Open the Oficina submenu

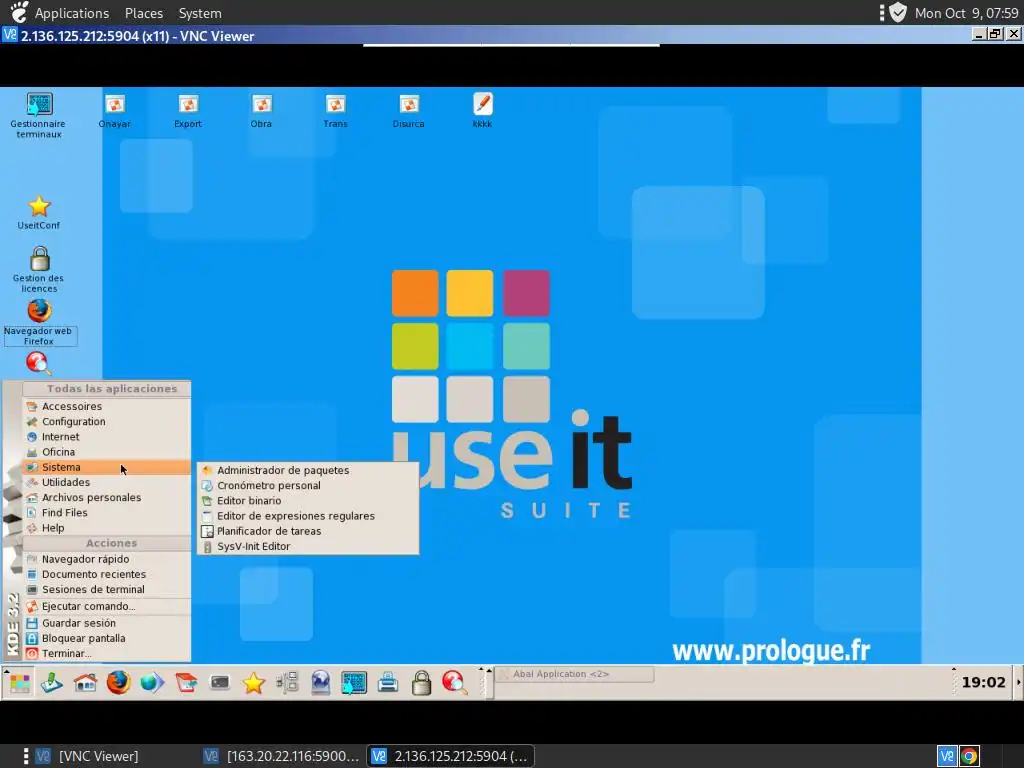point(106,452)
